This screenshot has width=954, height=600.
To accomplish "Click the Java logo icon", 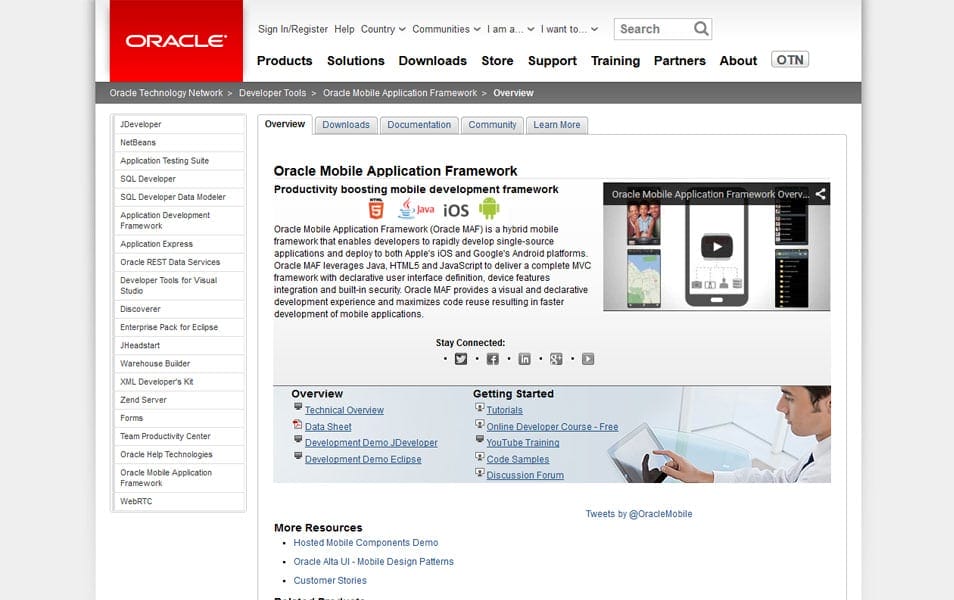I will pos(416,209).
